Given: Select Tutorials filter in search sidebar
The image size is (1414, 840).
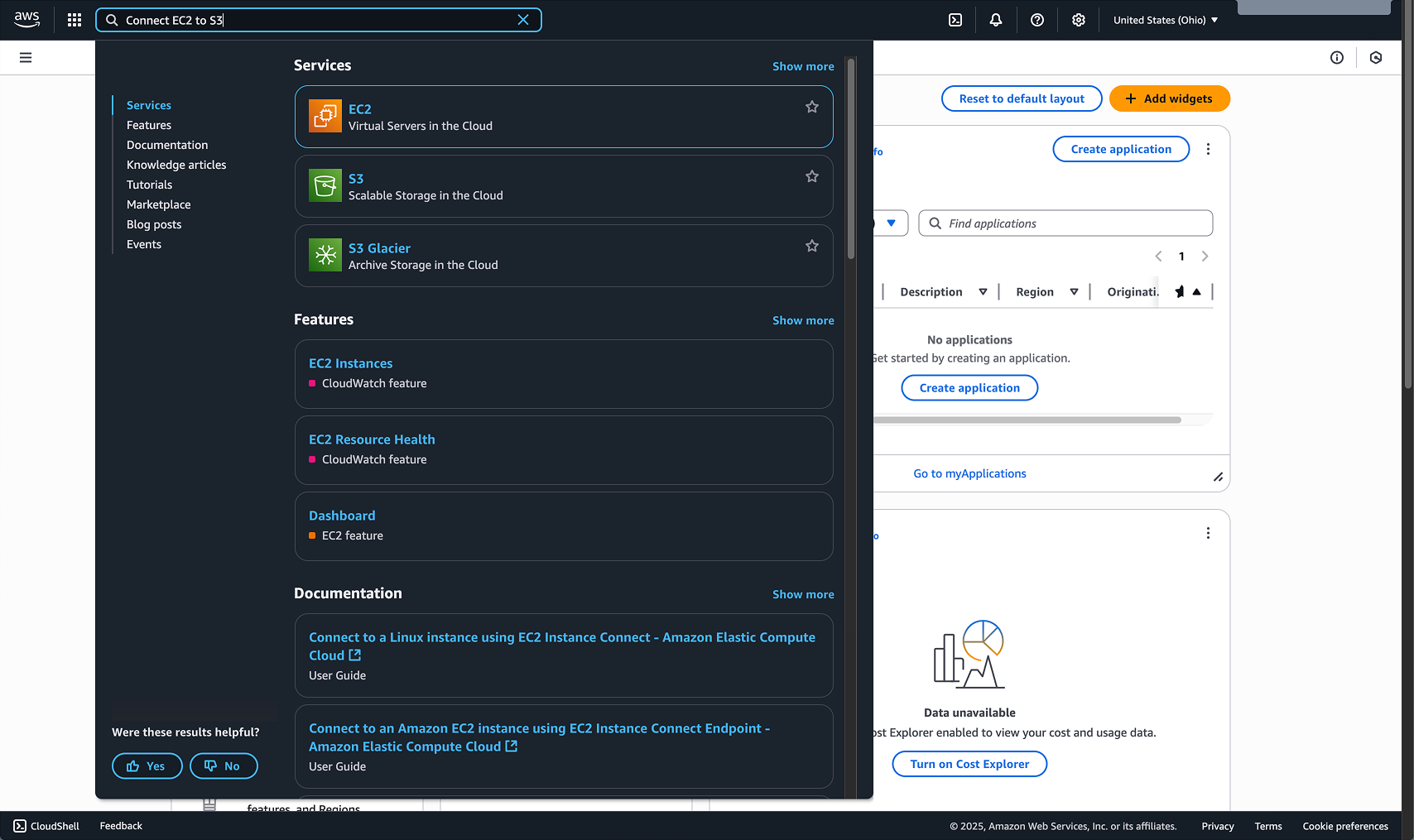Looking at the screenshot, I should click(150, 185).
